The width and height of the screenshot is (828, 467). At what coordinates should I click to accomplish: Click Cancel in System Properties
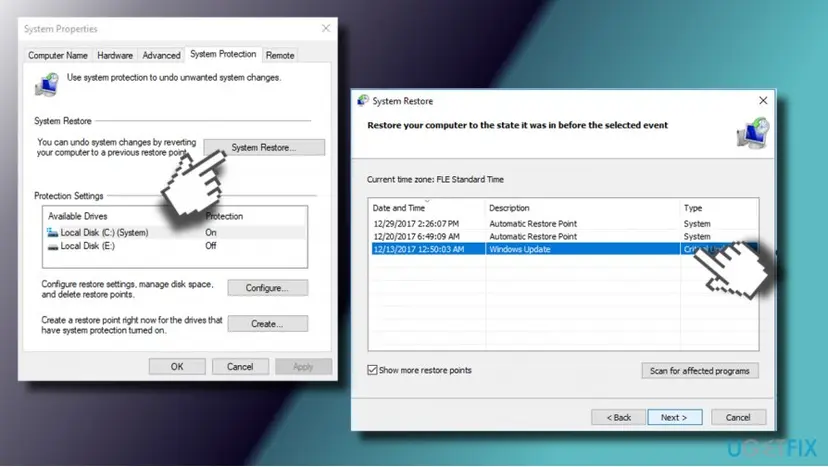[x=240, y=367]
